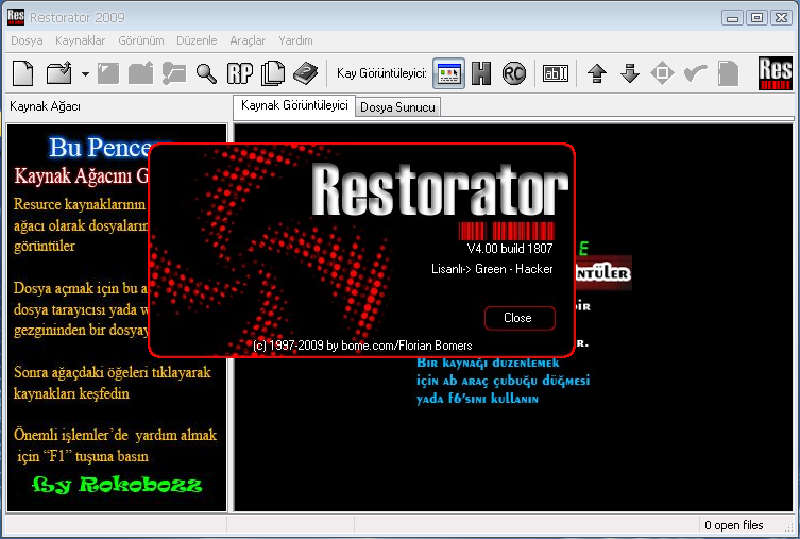Click Close button in the About dialog
The width and height of the screenshot is (800, 539).
pos(518,317)
